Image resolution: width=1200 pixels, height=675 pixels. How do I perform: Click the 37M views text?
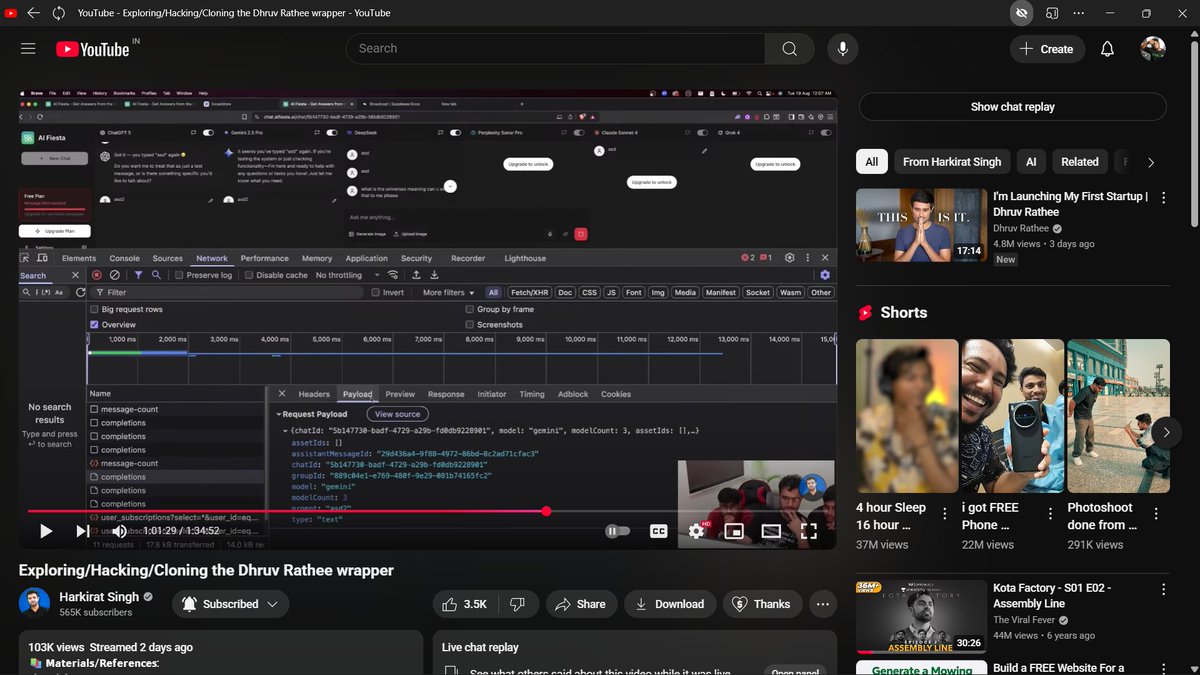(x=882, y=545)
